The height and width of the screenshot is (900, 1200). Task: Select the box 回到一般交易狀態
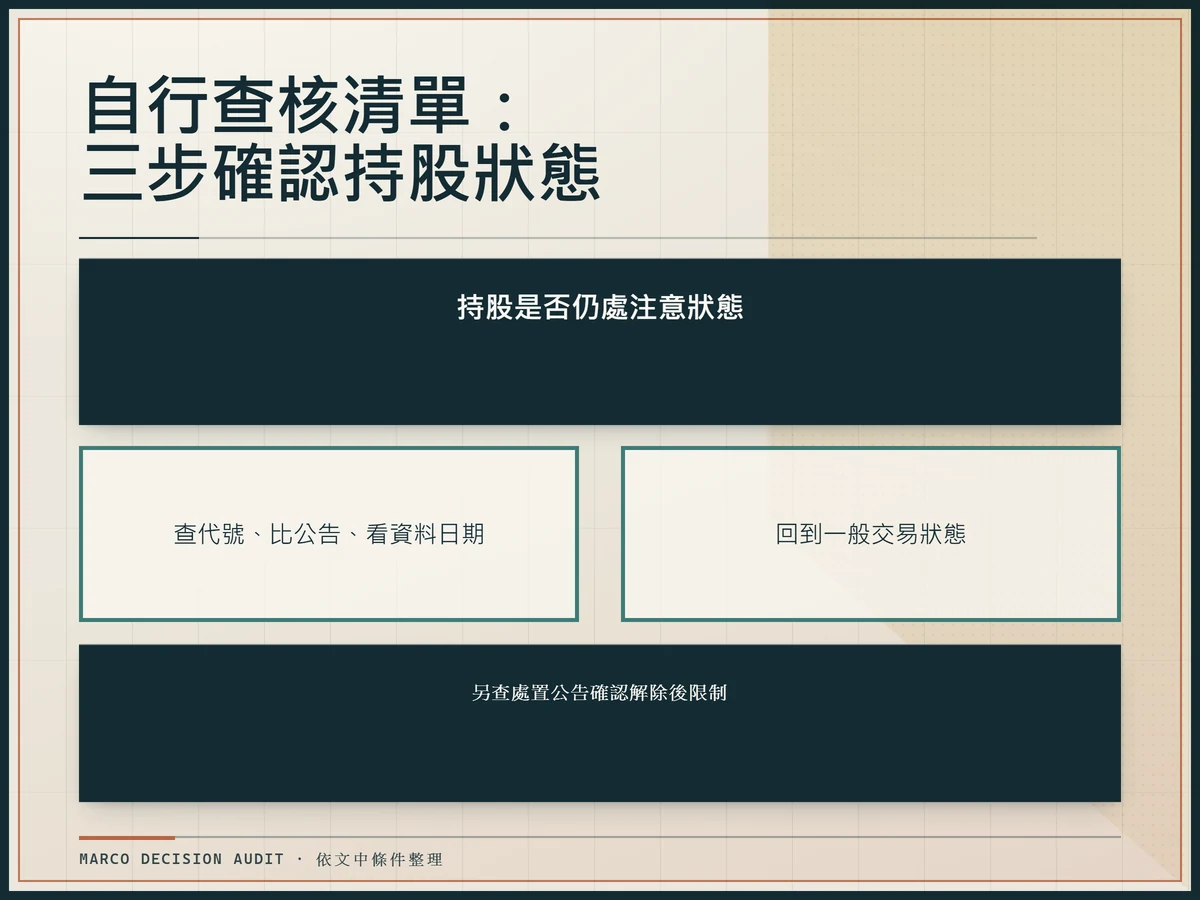coord(870,534)
